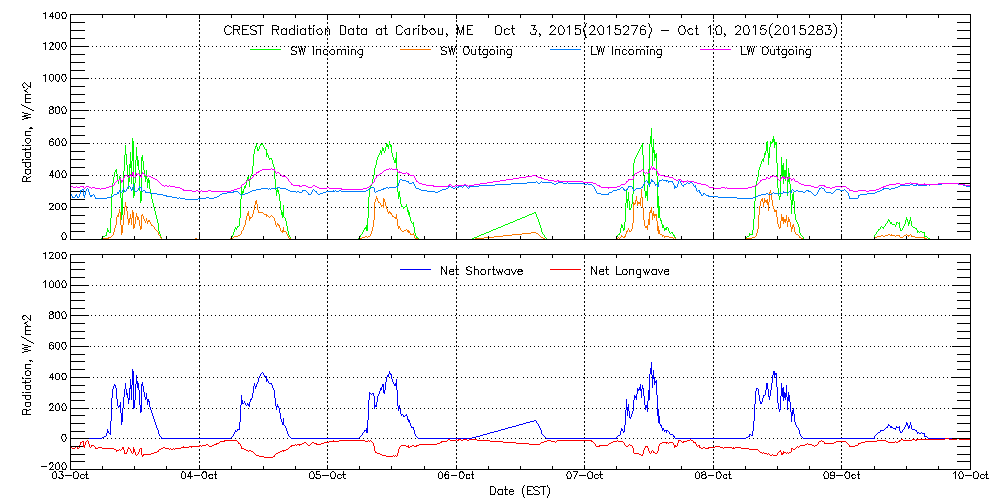
Task: Click the 1400 y-axis tick label
Action: click(55, 18)
